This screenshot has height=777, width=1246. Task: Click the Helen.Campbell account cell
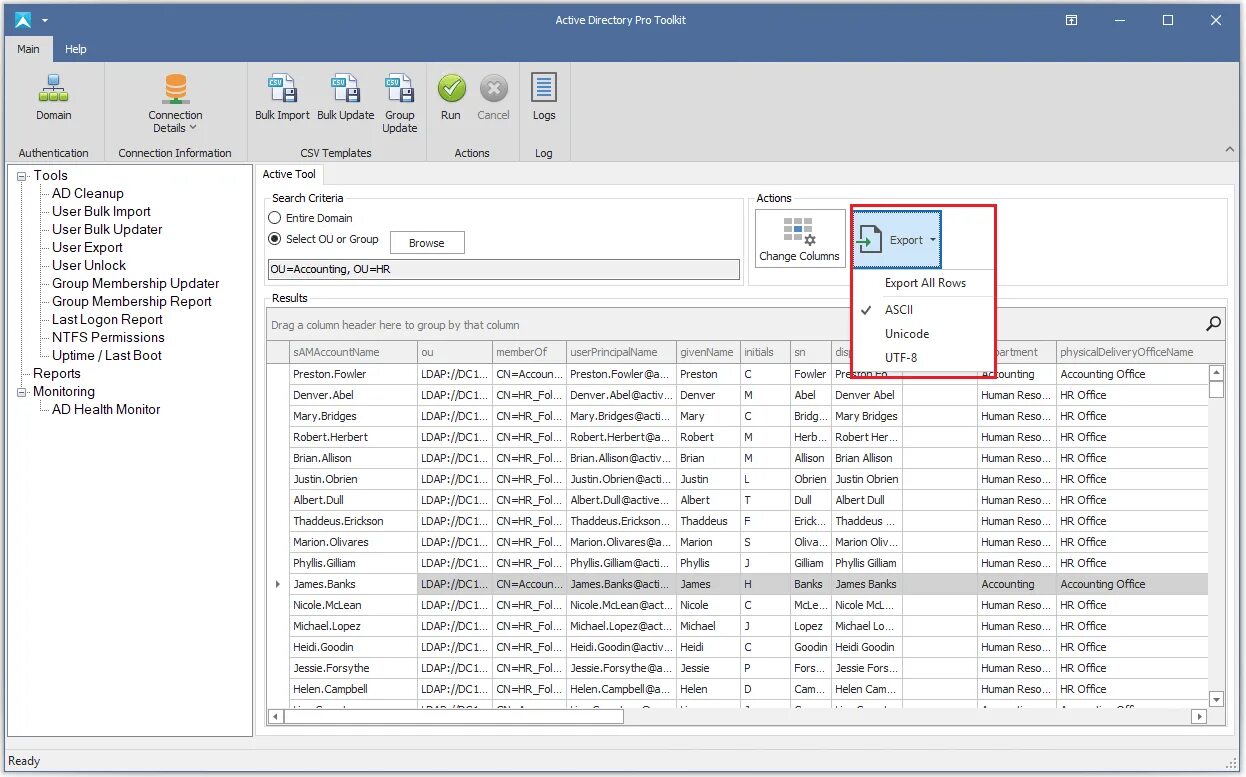point(353,689)
